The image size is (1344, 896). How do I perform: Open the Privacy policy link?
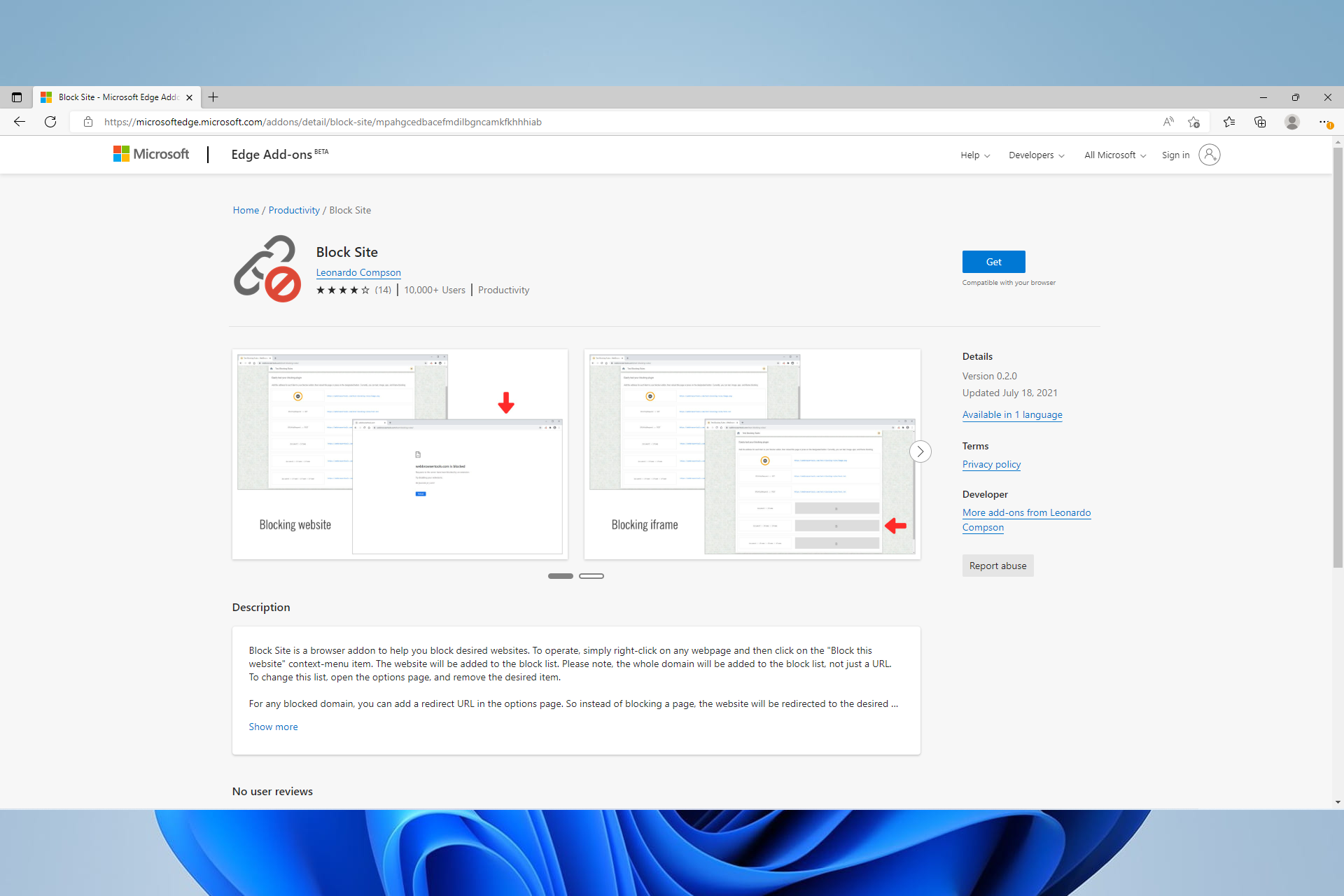coord(990,464)
